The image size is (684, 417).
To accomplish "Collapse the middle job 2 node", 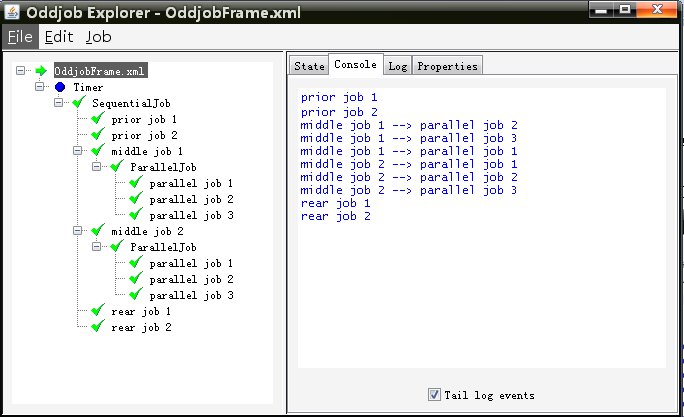I will coord(79,231).
